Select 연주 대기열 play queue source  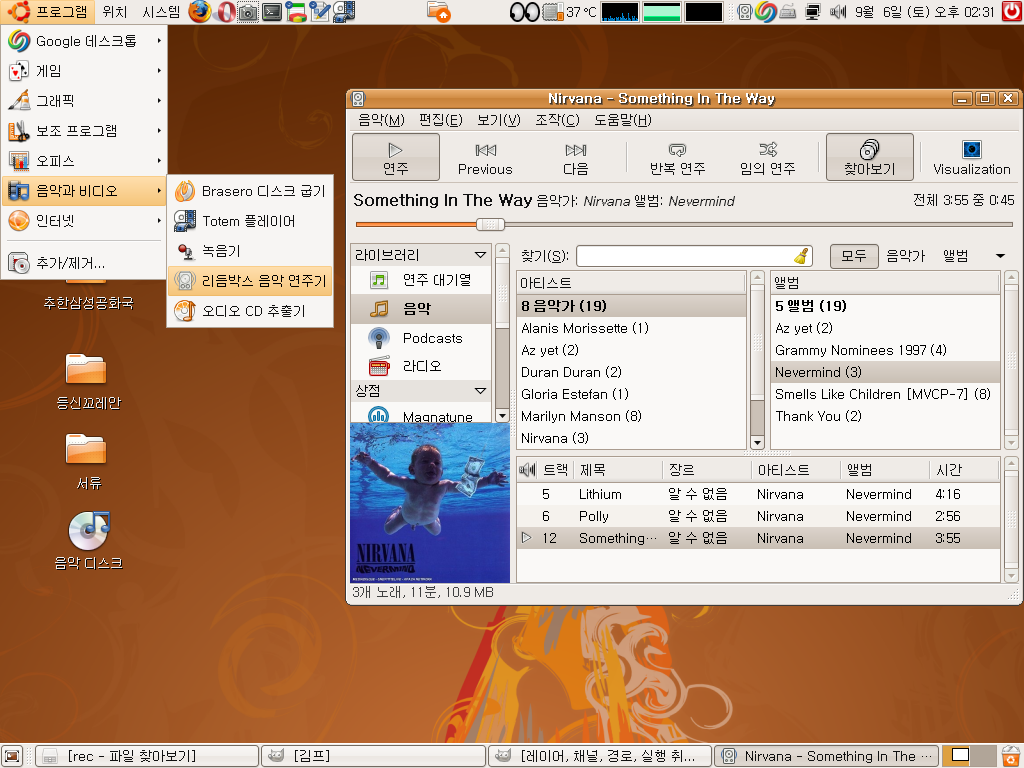(x=421, y=280)
